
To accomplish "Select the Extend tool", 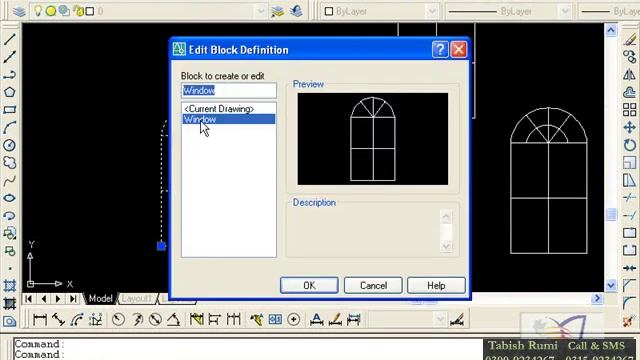I will point(629,216).
